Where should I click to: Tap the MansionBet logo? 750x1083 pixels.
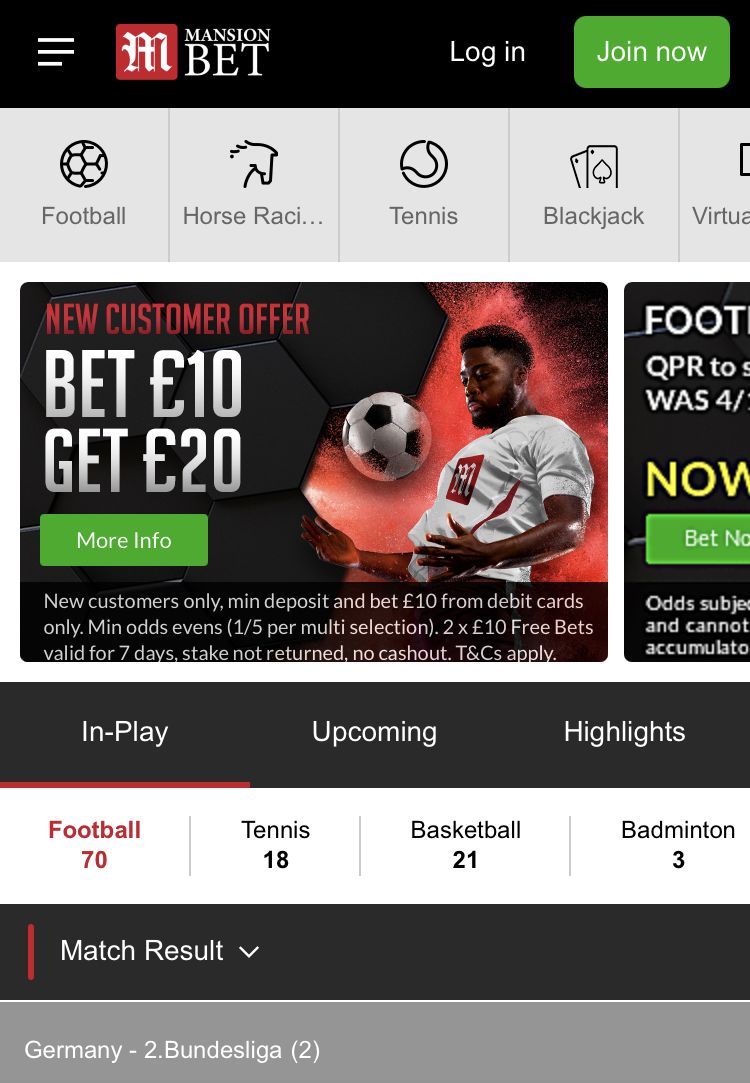(x=193, y=52)
